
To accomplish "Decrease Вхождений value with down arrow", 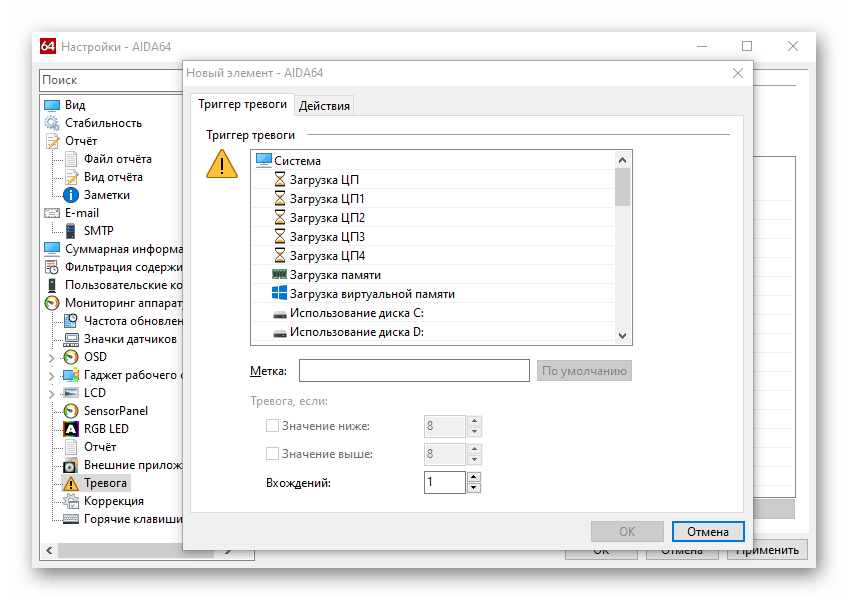I will pyautogui.click(x=474, y=487).
